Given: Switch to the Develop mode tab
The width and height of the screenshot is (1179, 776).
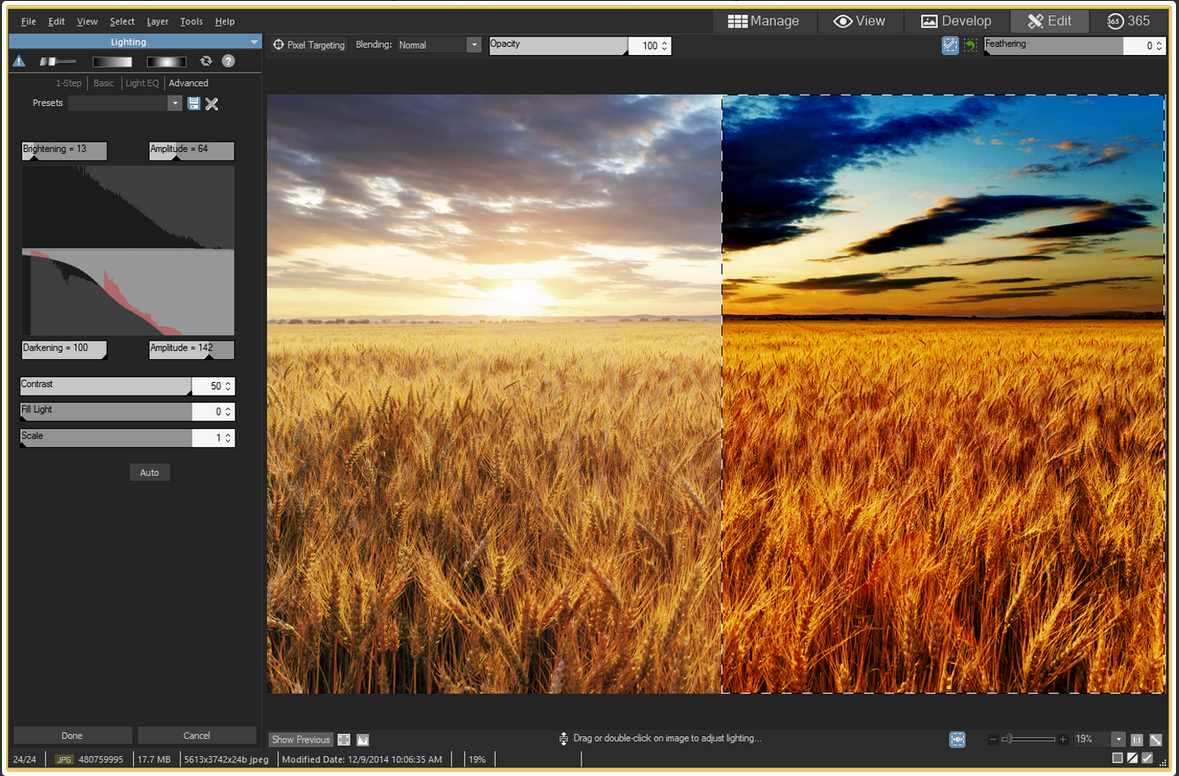Looking at the screenshot, I should [x=956, y=21].
